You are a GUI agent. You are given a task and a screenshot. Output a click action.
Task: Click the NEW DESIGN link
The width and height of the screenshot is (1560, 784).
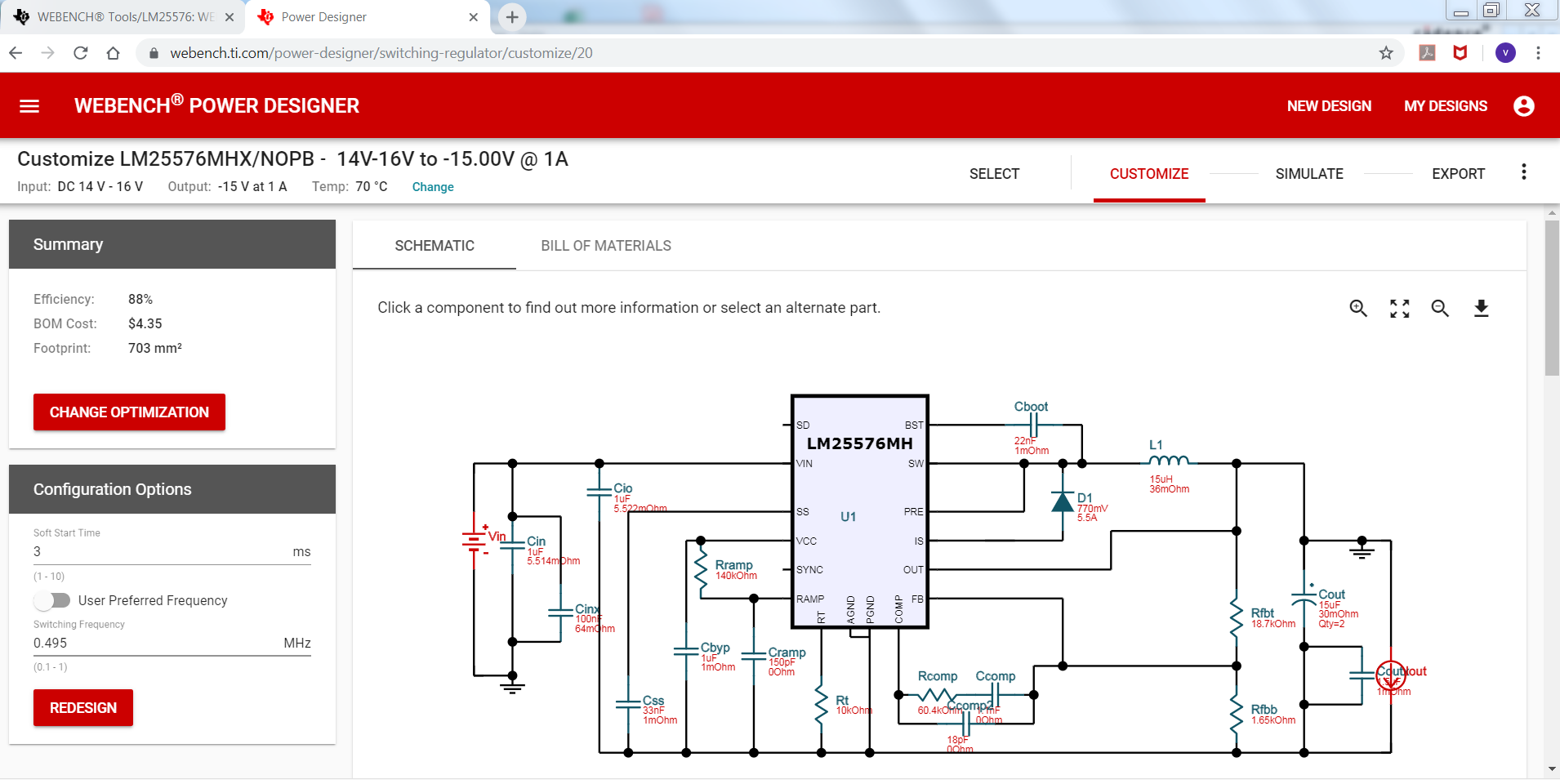pos(1329,106)
